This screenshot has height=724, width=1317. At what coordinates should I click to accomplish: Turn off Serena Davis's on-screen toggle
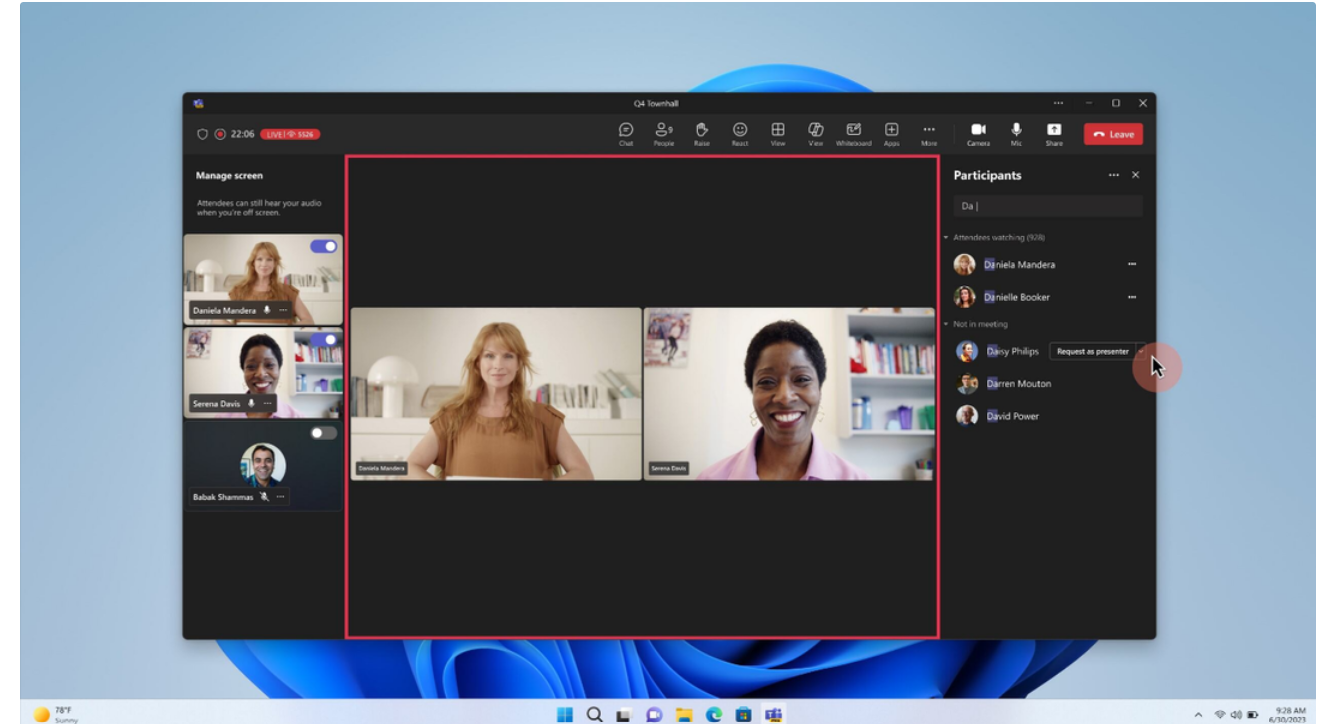coord(323,339)
